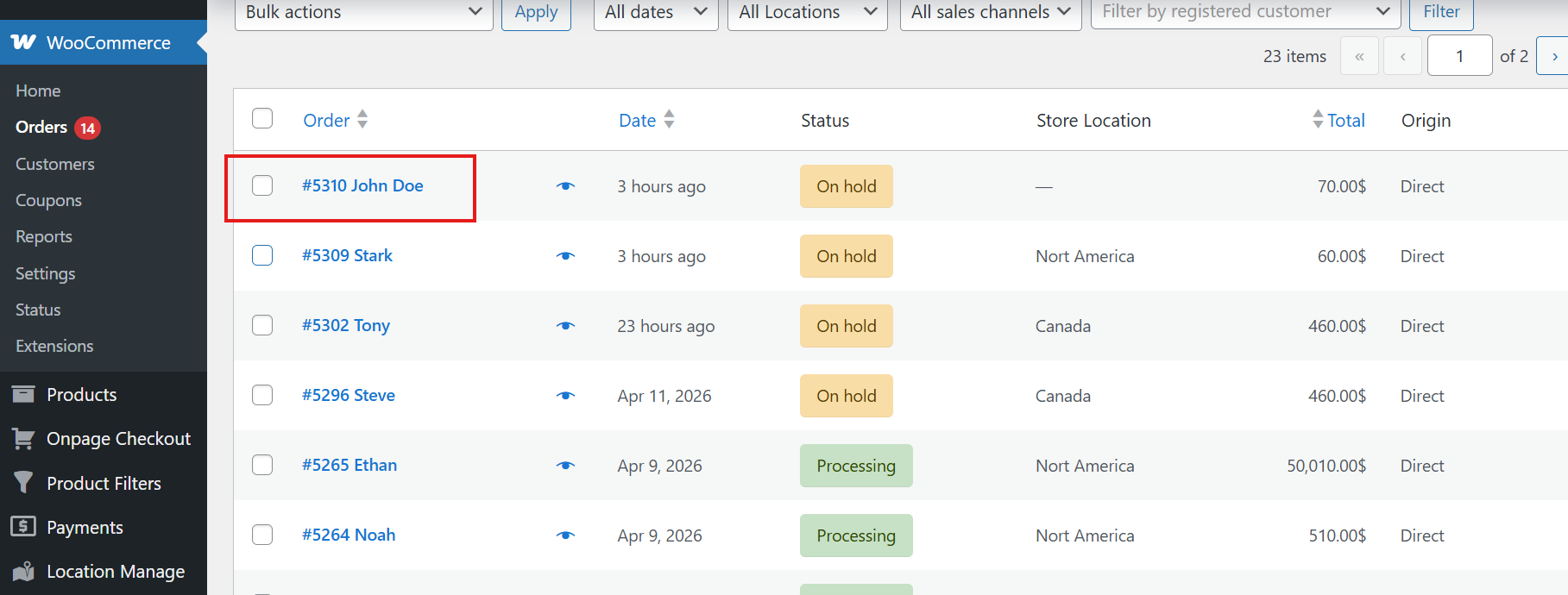Tick the checkbox for order #5310 John Doe

(x=262, y=185)
